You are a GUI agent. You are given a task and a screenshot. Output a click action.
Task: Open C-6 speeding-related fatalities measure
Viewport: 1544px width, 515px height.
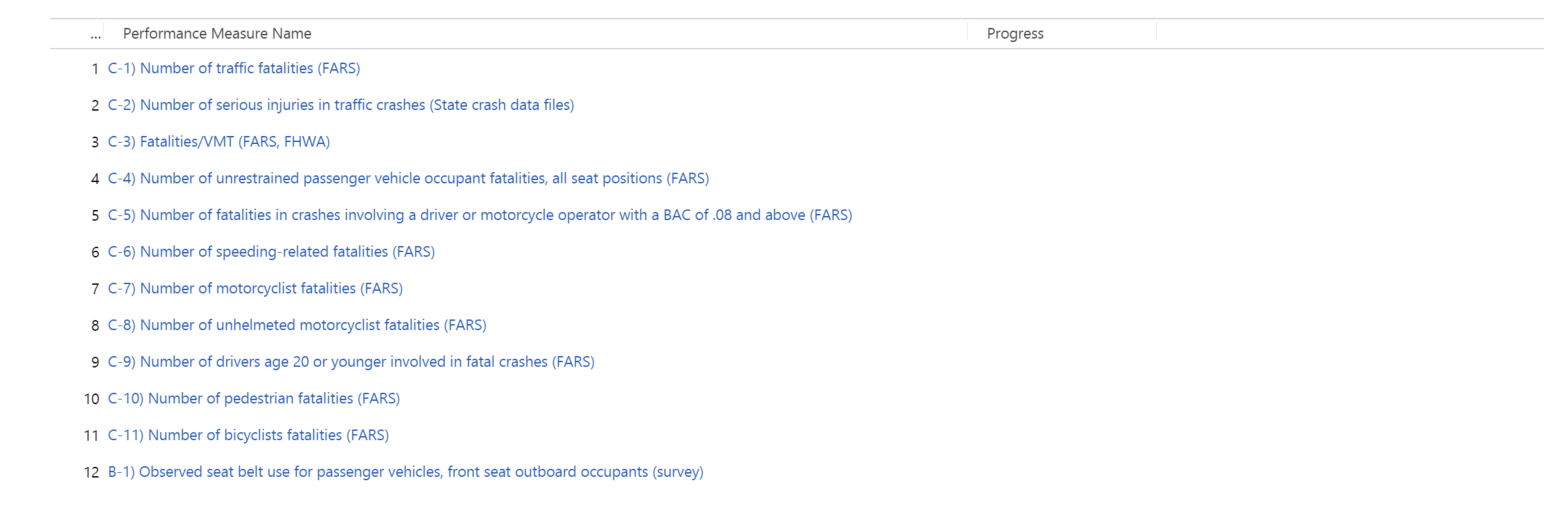(271, 252)
